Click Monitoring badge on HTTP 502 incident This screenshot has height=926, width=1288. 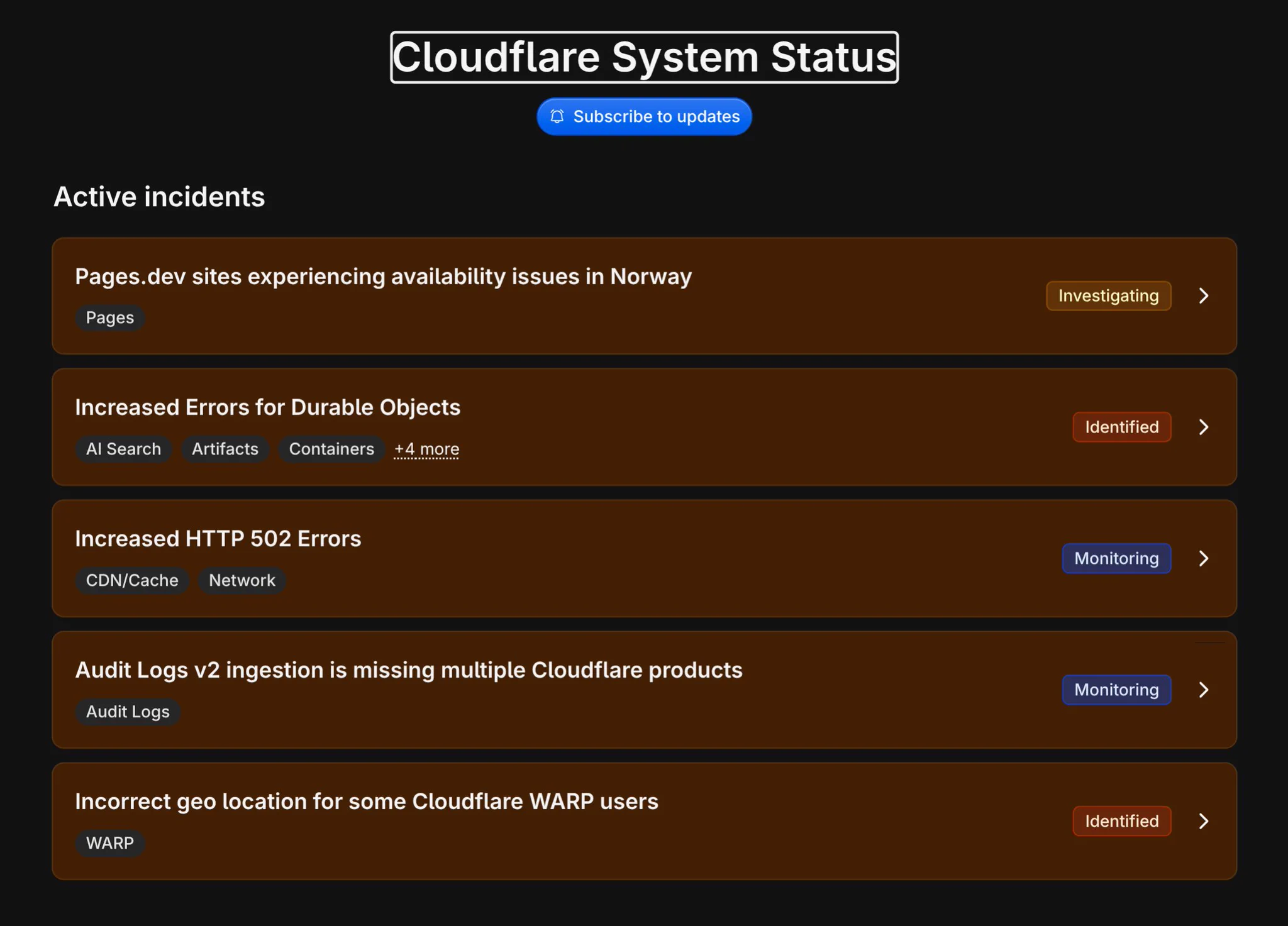[1116, 559]
